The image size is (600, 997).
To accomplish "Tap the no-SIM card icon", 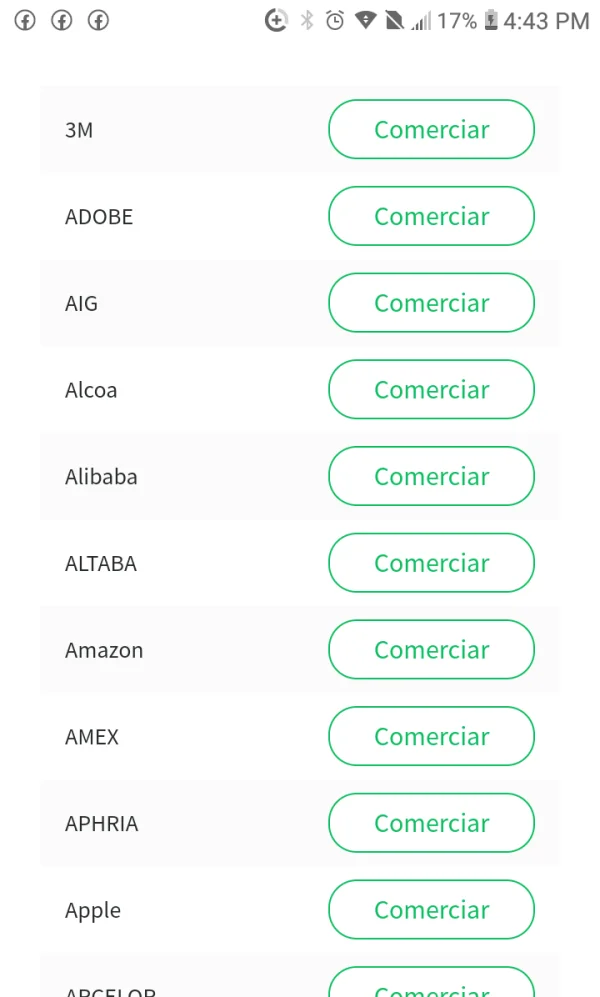I will [394, 20].
